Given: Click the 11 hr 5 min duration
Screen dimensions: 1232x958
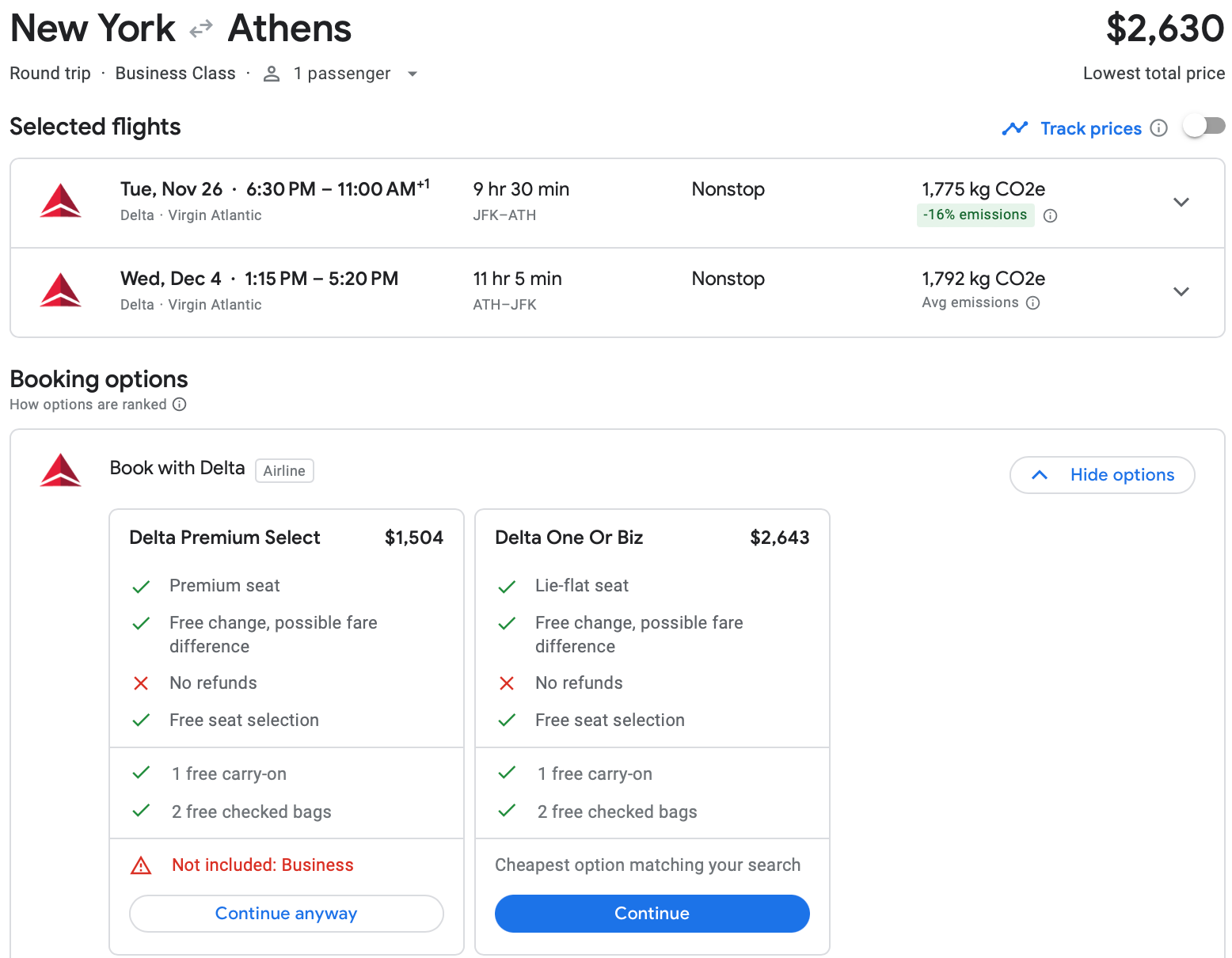Looking at the screenshot, I should pos(517,279).
